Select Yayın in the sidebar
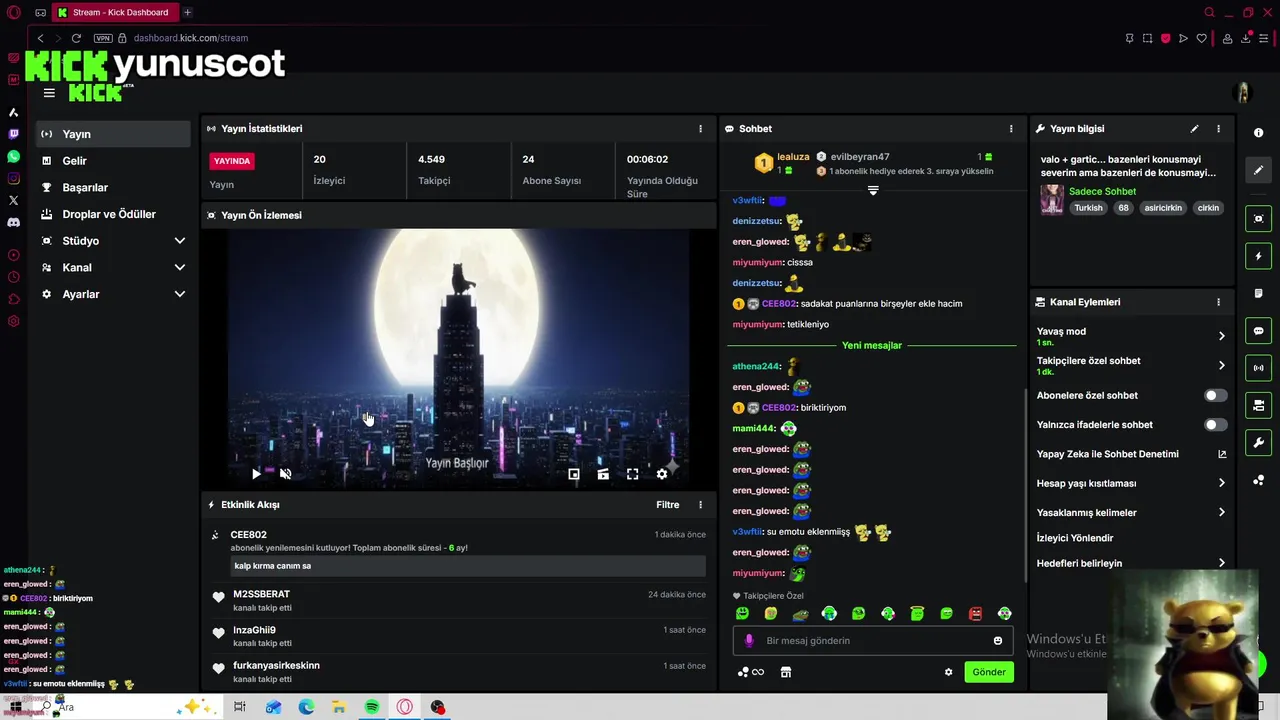This screenshot has width=1280, height=720. (113, 134)
